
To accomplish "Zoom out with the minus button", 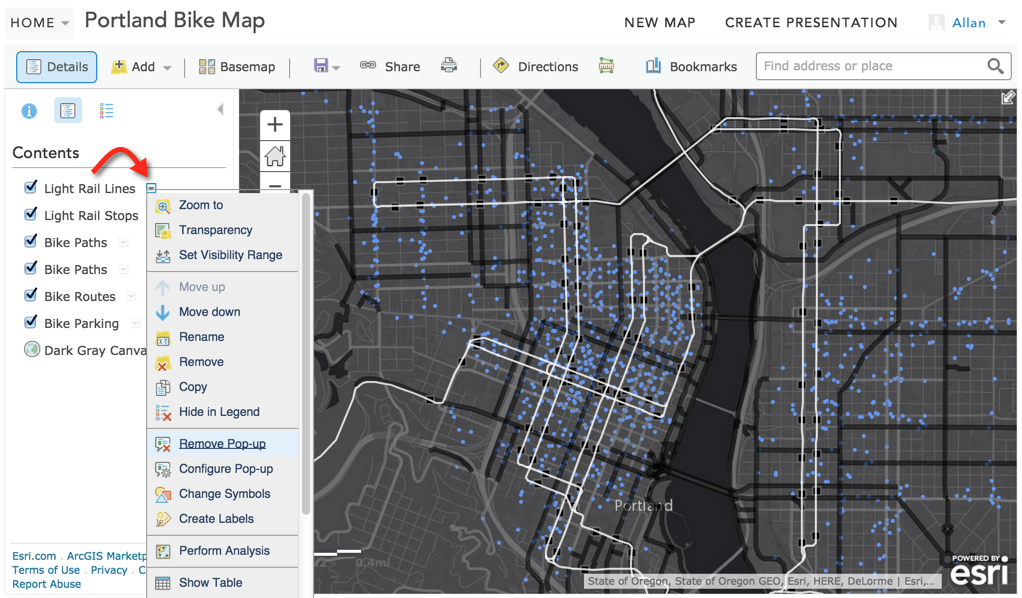I will (x=275, y=185).
